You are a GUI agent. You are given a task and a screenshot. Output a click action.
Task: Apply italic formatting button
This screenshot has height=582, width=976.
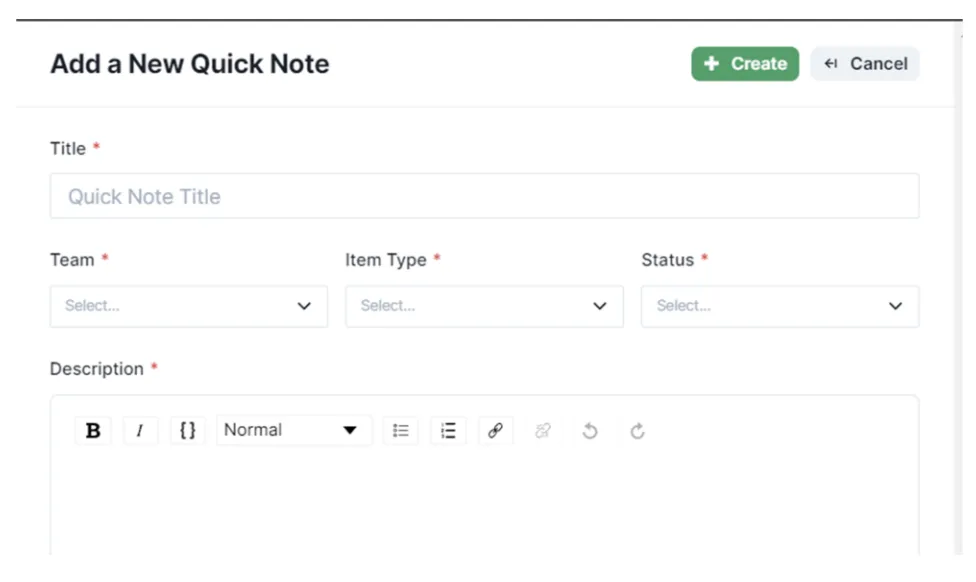pos(140,430)
